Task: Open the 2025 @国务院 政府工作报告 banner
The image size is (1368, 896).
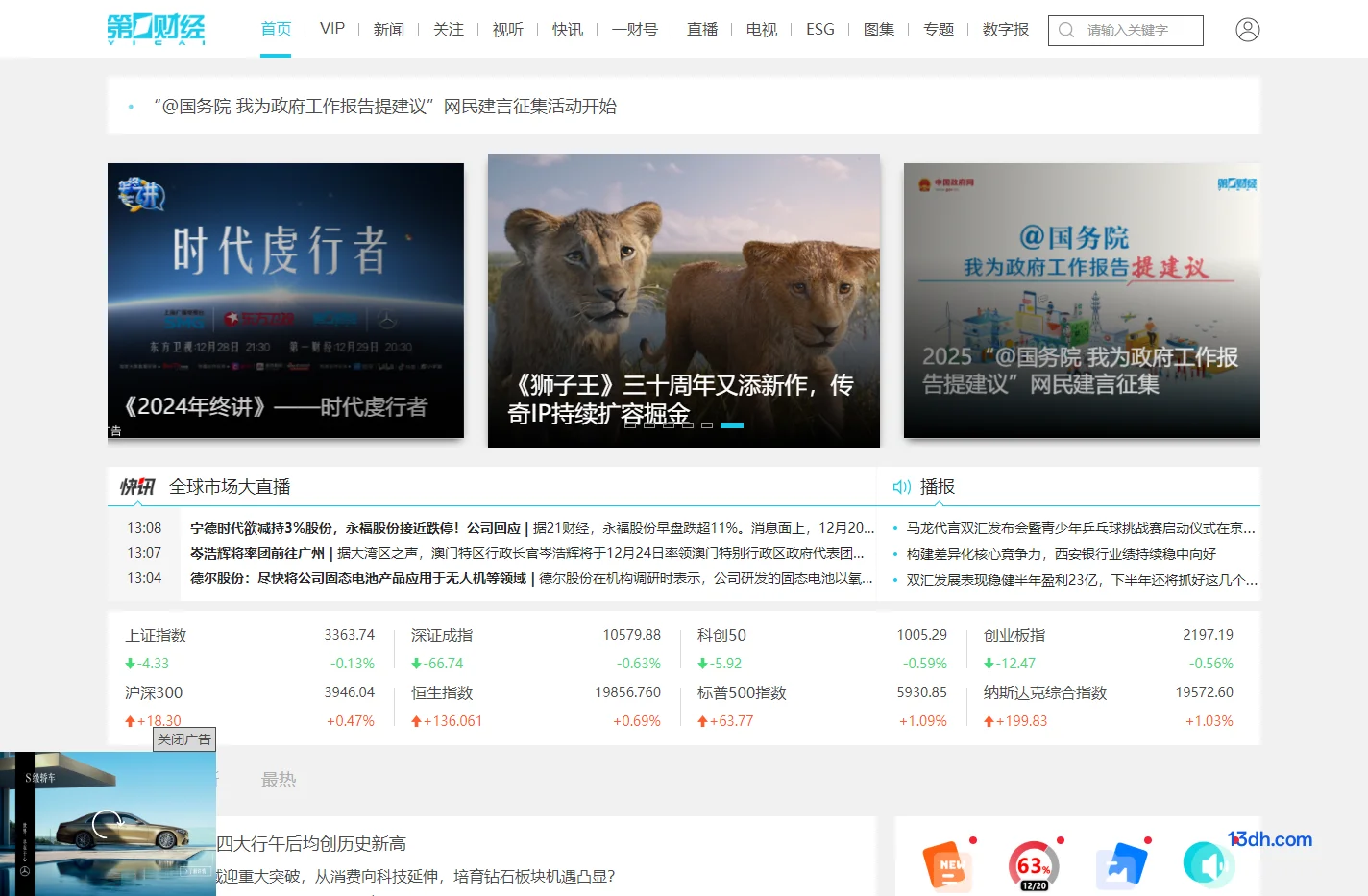Action: pyautogui.click(x=1082, y=301)
